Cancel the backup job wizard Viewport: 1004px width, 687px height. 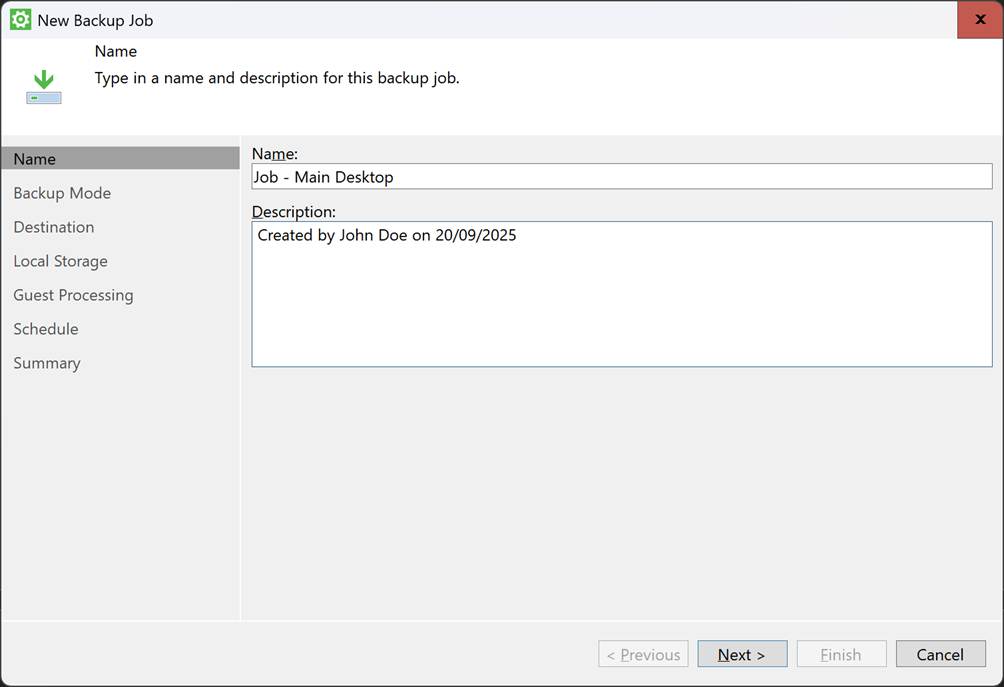(940, 655)
